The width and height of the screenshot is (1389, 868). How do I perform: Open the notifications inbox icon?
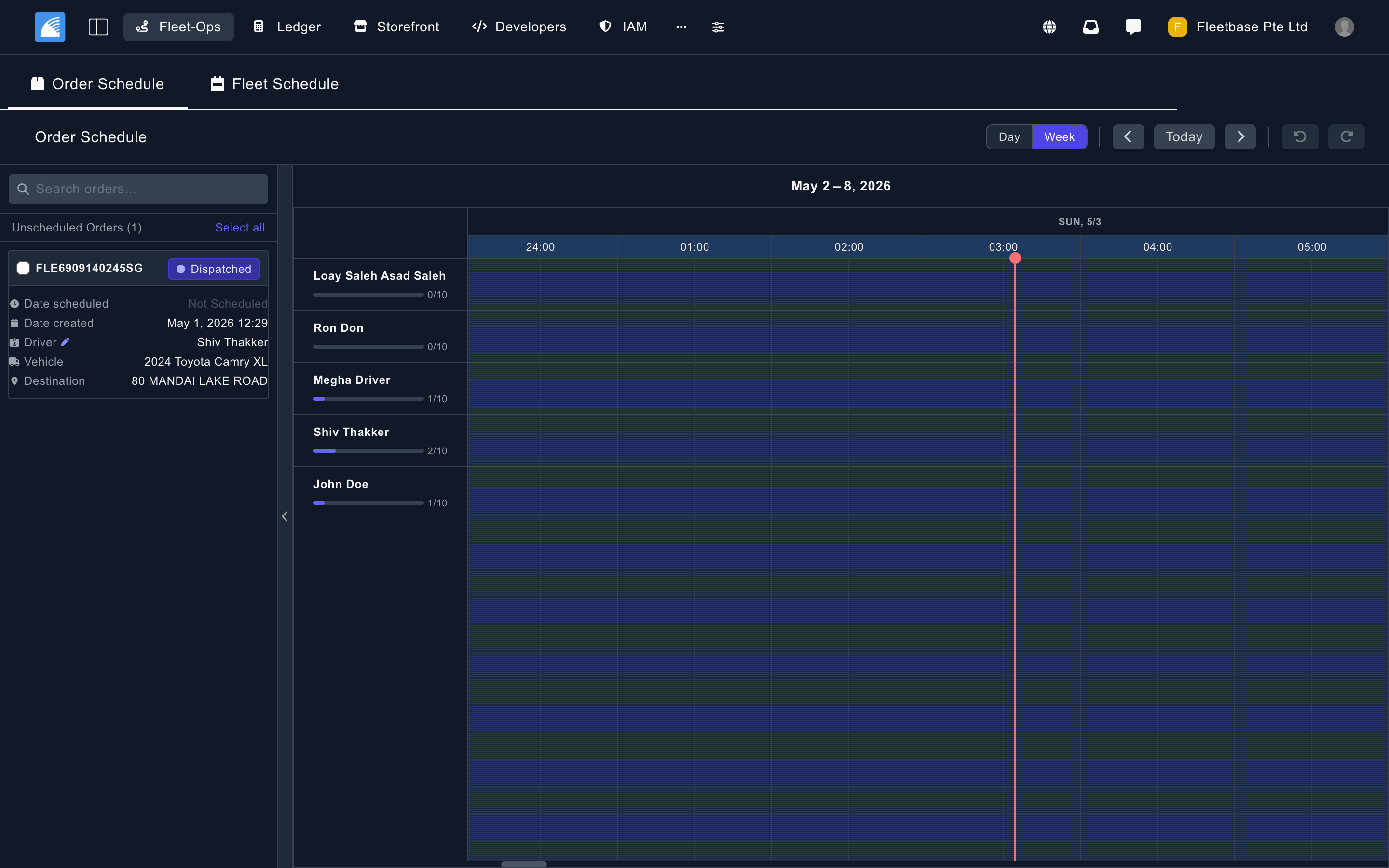[1091, 27]
